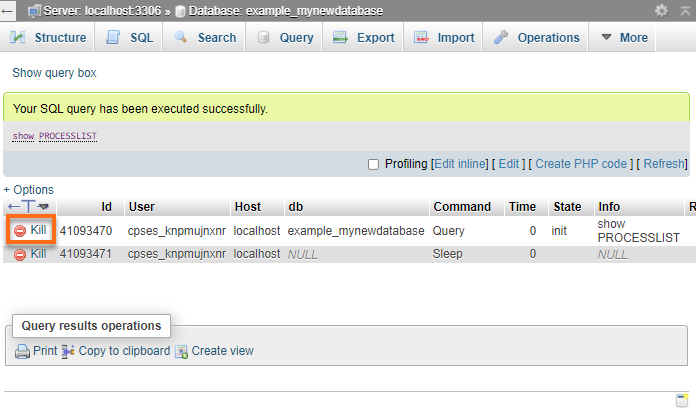Click Create view link

click(x=215, y=351)
